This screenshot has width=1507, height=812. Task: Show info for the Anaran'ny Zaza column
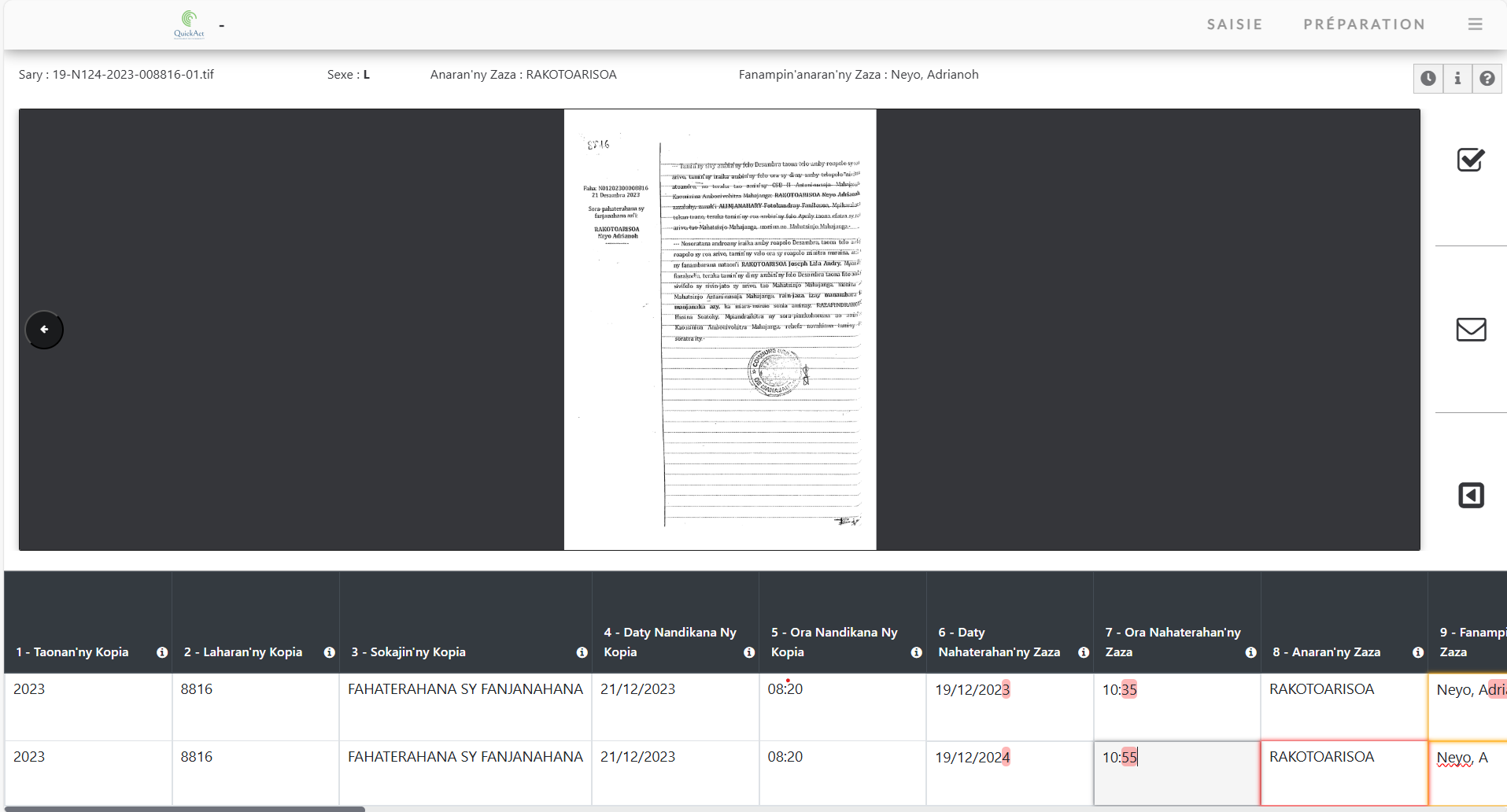(x=1418, y=652)
